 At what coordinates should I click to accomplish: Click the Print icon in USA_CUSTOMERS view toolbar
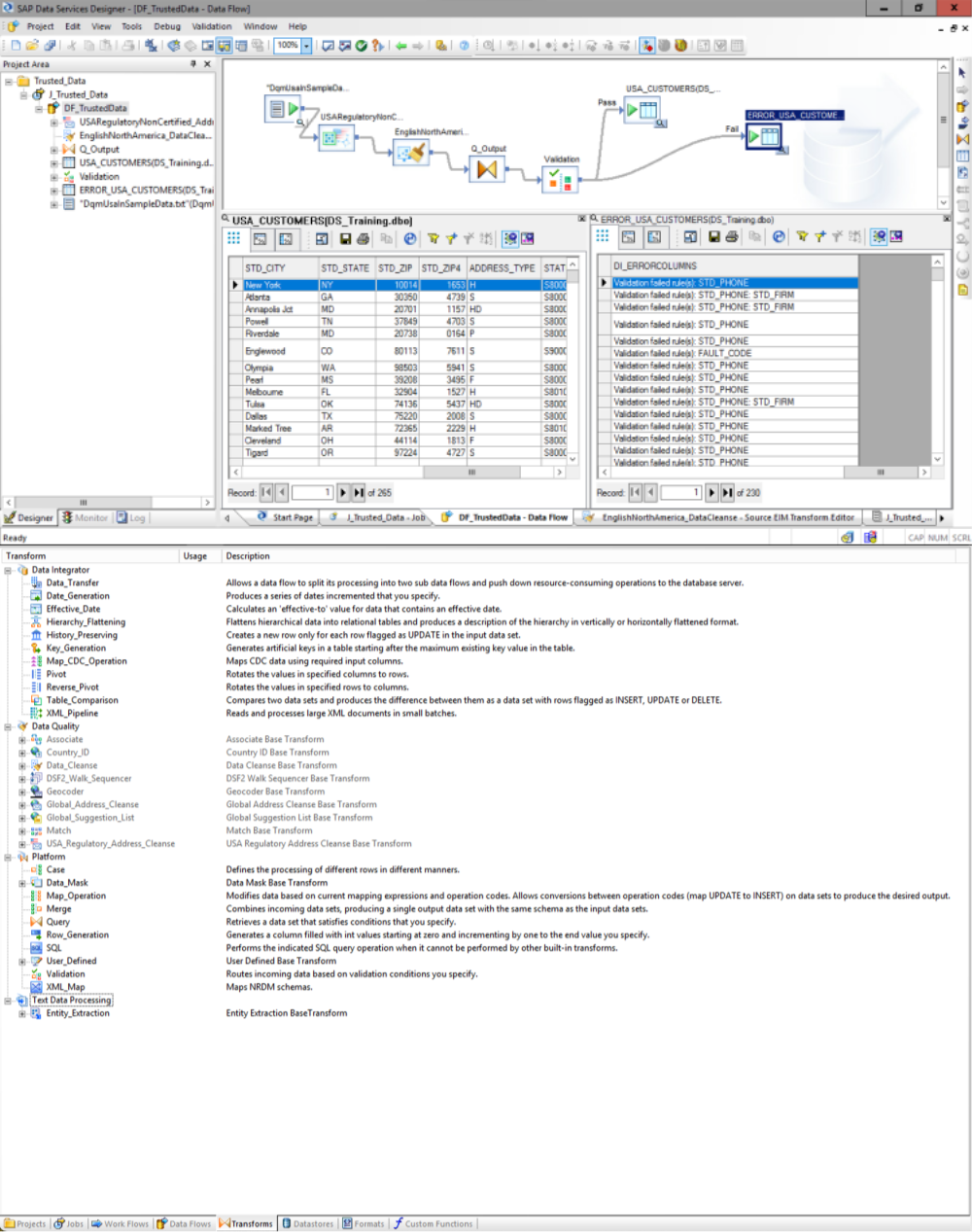pyautogui.click(x=363, y=238)
